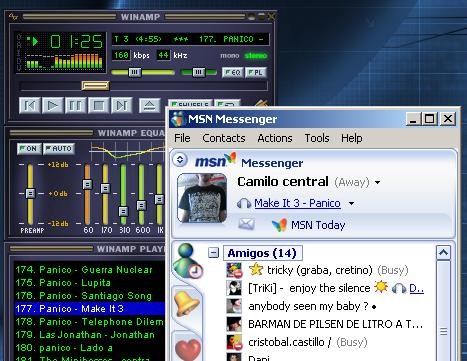
Task: Select playlist track 175 Panico - Lupita
Action: coord(90,283)
